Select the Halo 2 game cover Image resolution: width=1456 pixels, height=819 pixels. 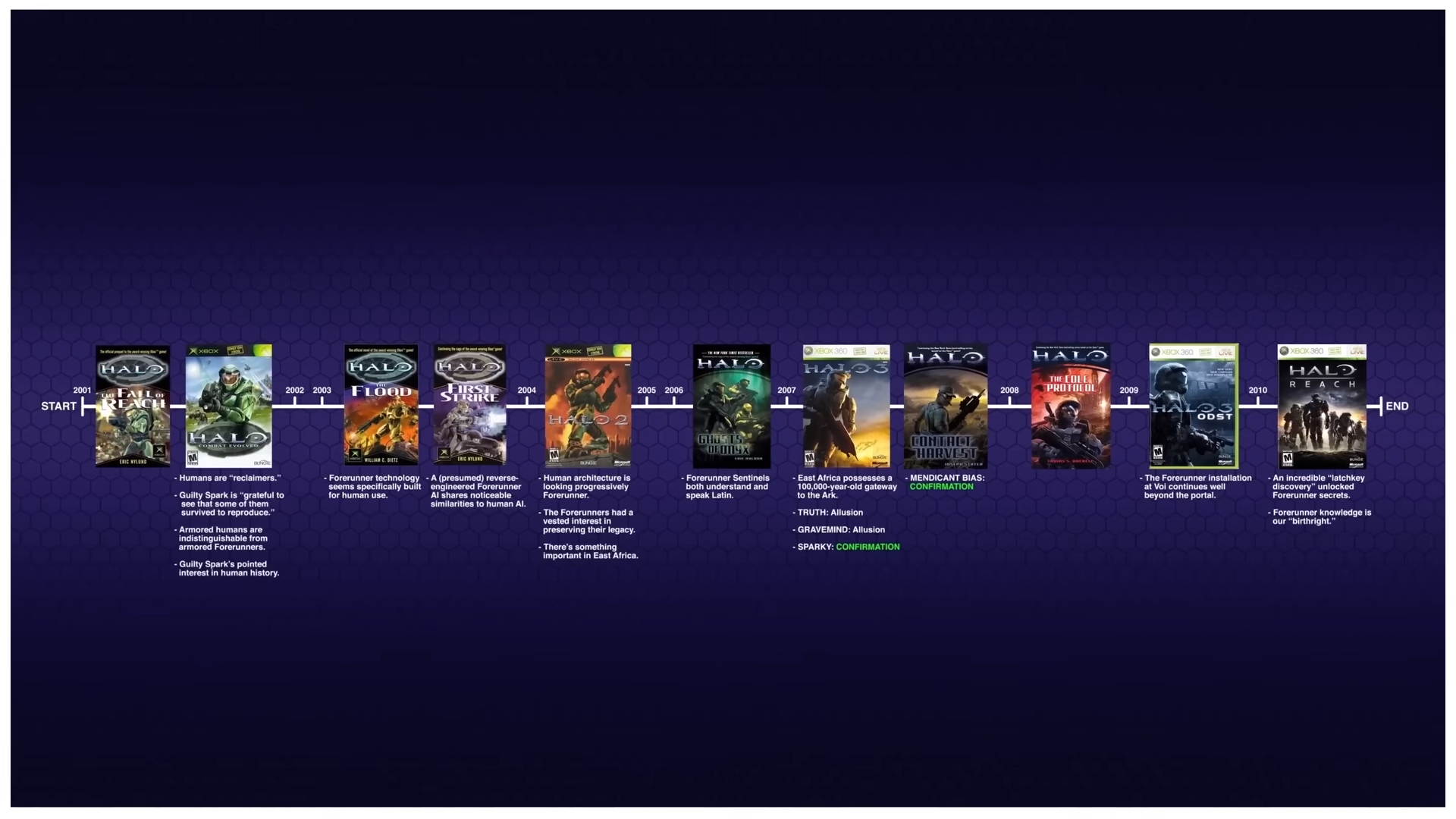pos(588,406)
